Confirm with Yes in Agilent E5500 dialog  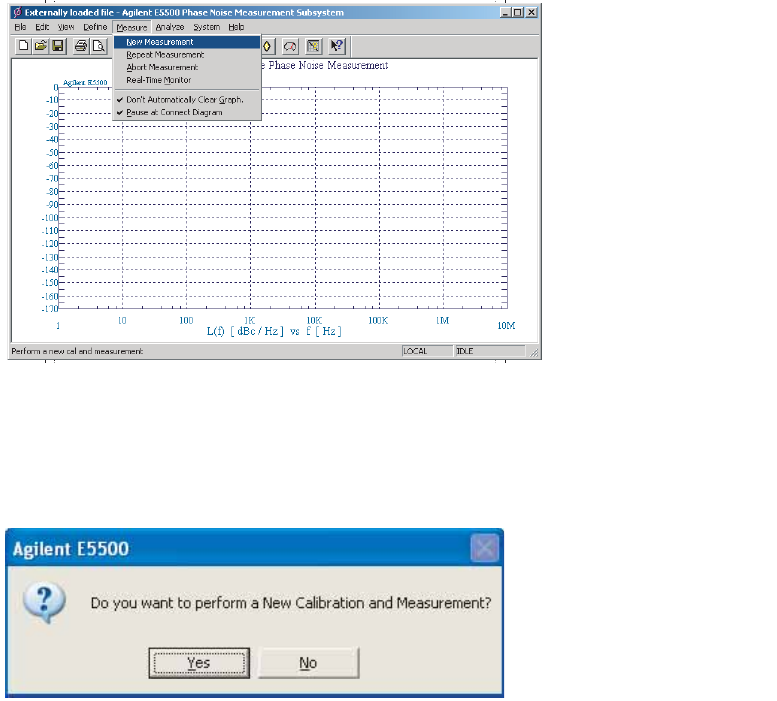click(x=199, y=663)
